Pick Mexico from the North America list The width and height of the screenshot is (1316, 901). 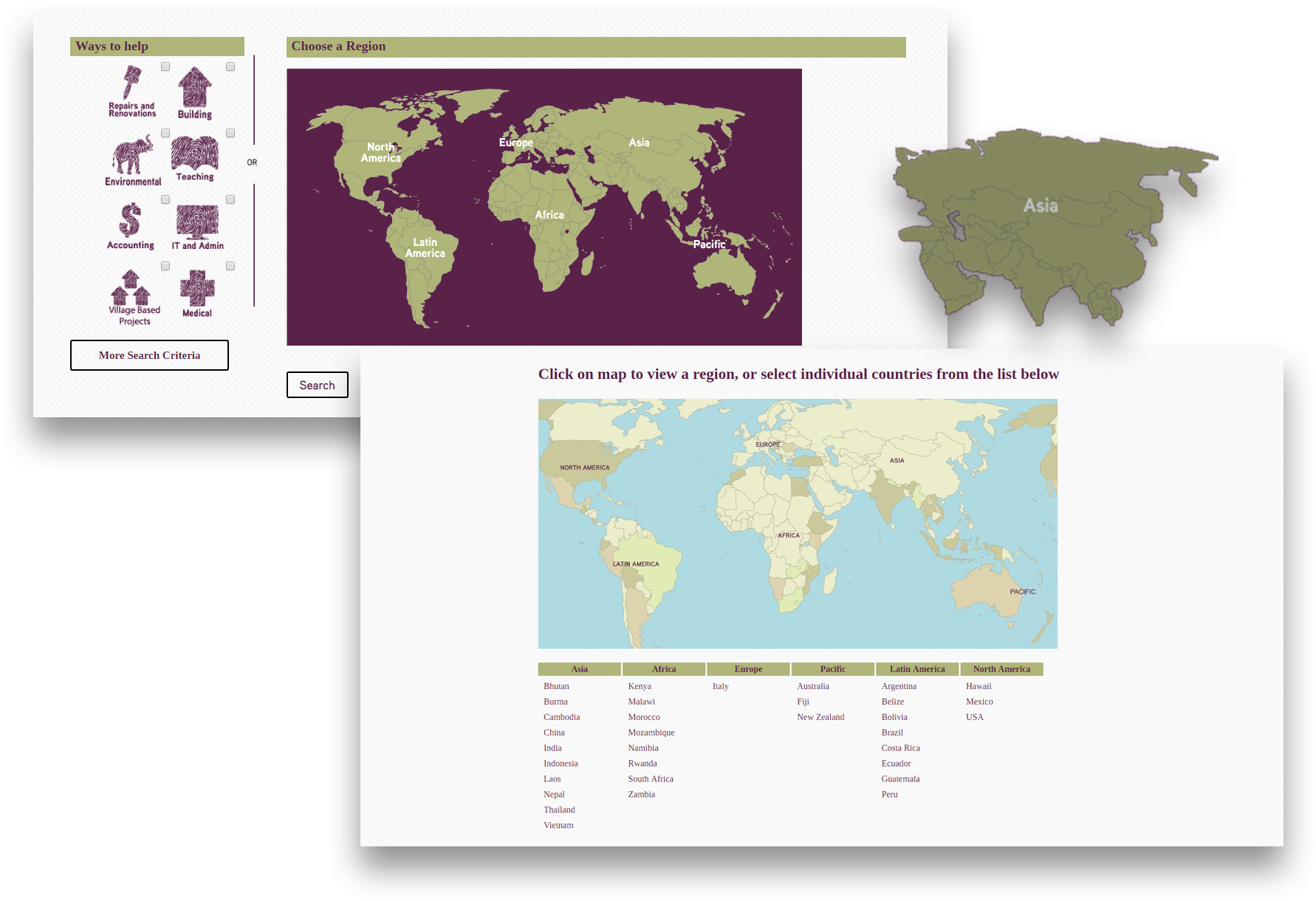click(979, 702)
